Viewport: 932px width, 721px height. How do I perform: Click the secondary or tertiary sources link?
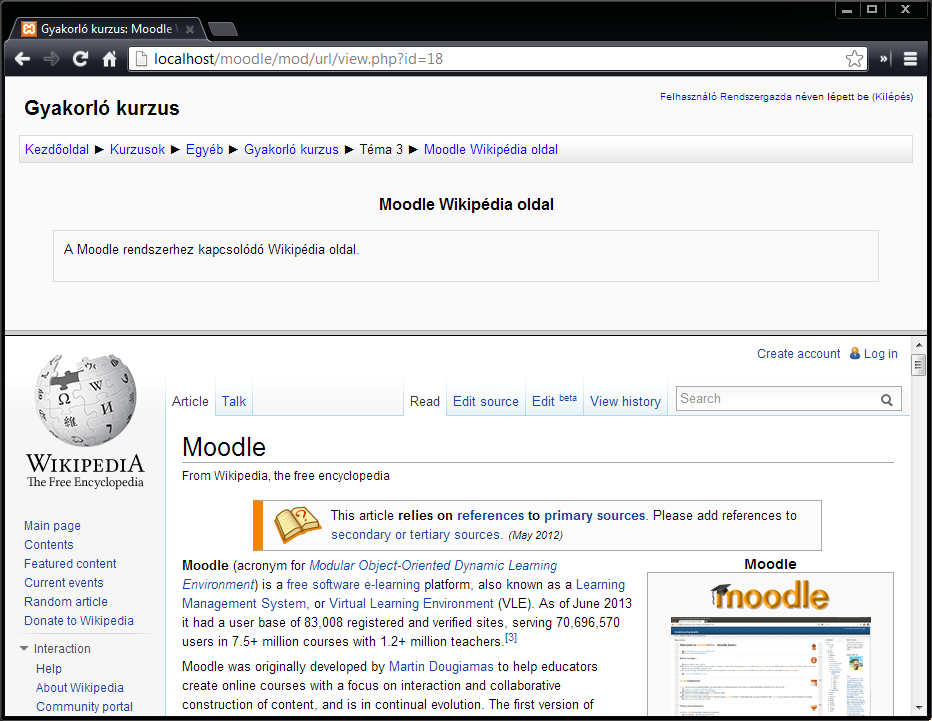pyautogui.click(x=416, y=534)
